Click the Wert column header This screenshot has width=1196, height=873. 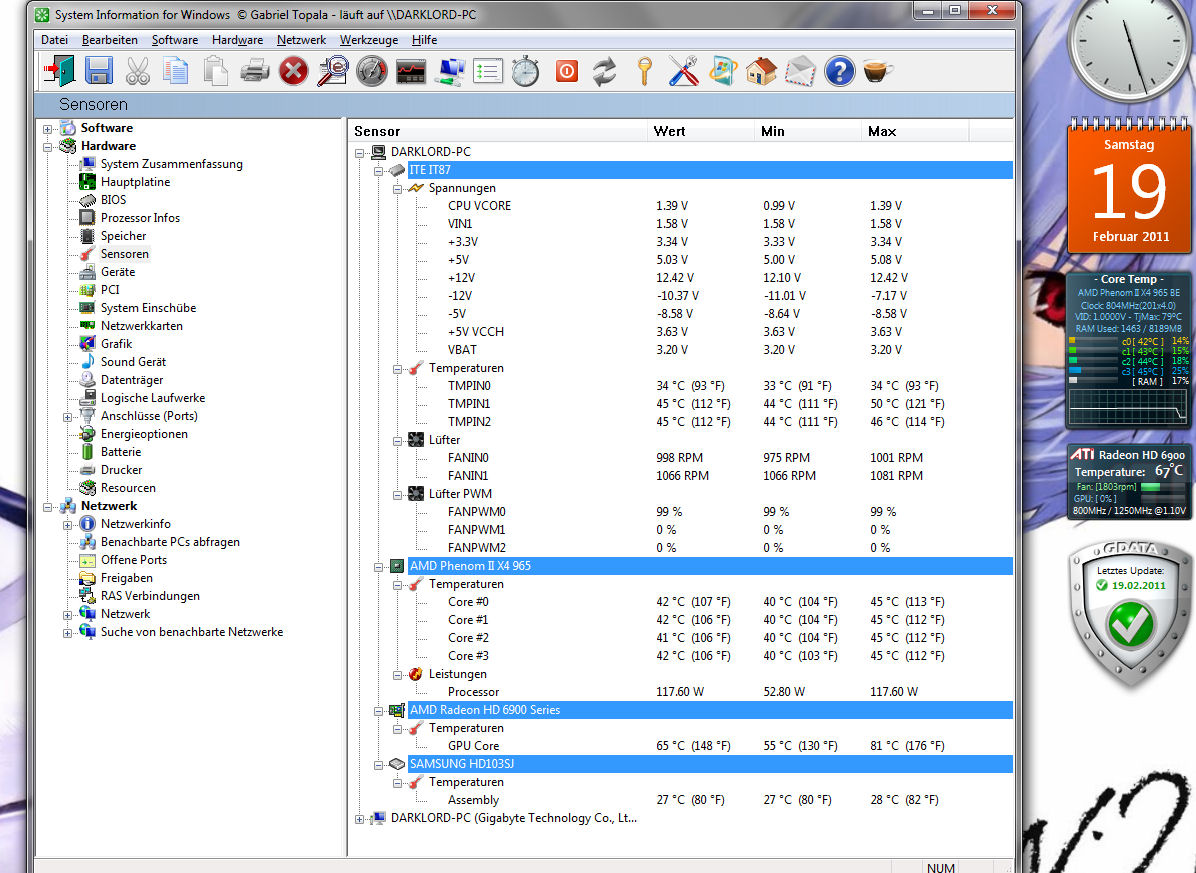click(x=700, y=131)
